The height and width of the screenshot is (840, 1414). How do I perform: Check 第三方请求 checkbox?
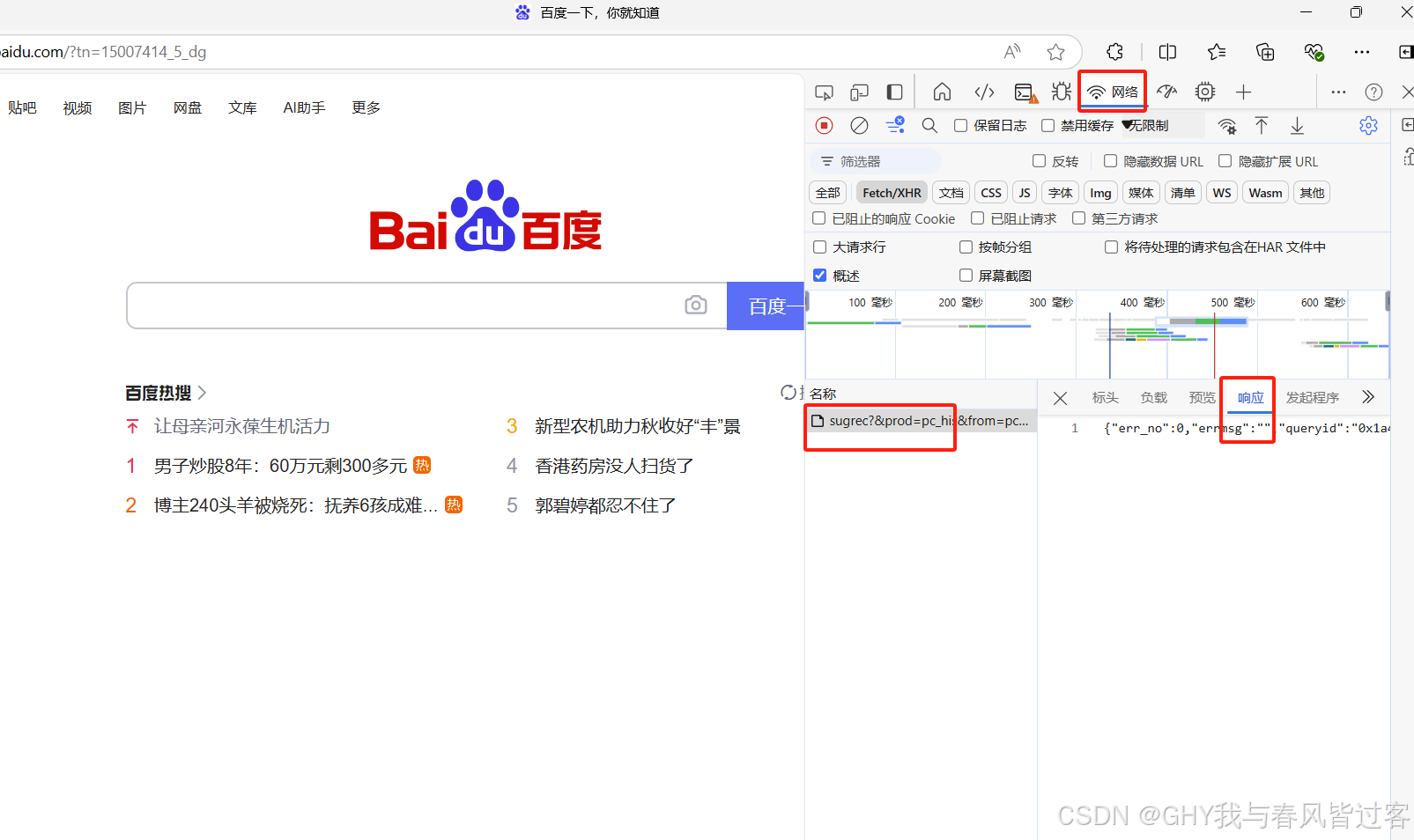coord(1079,218)
